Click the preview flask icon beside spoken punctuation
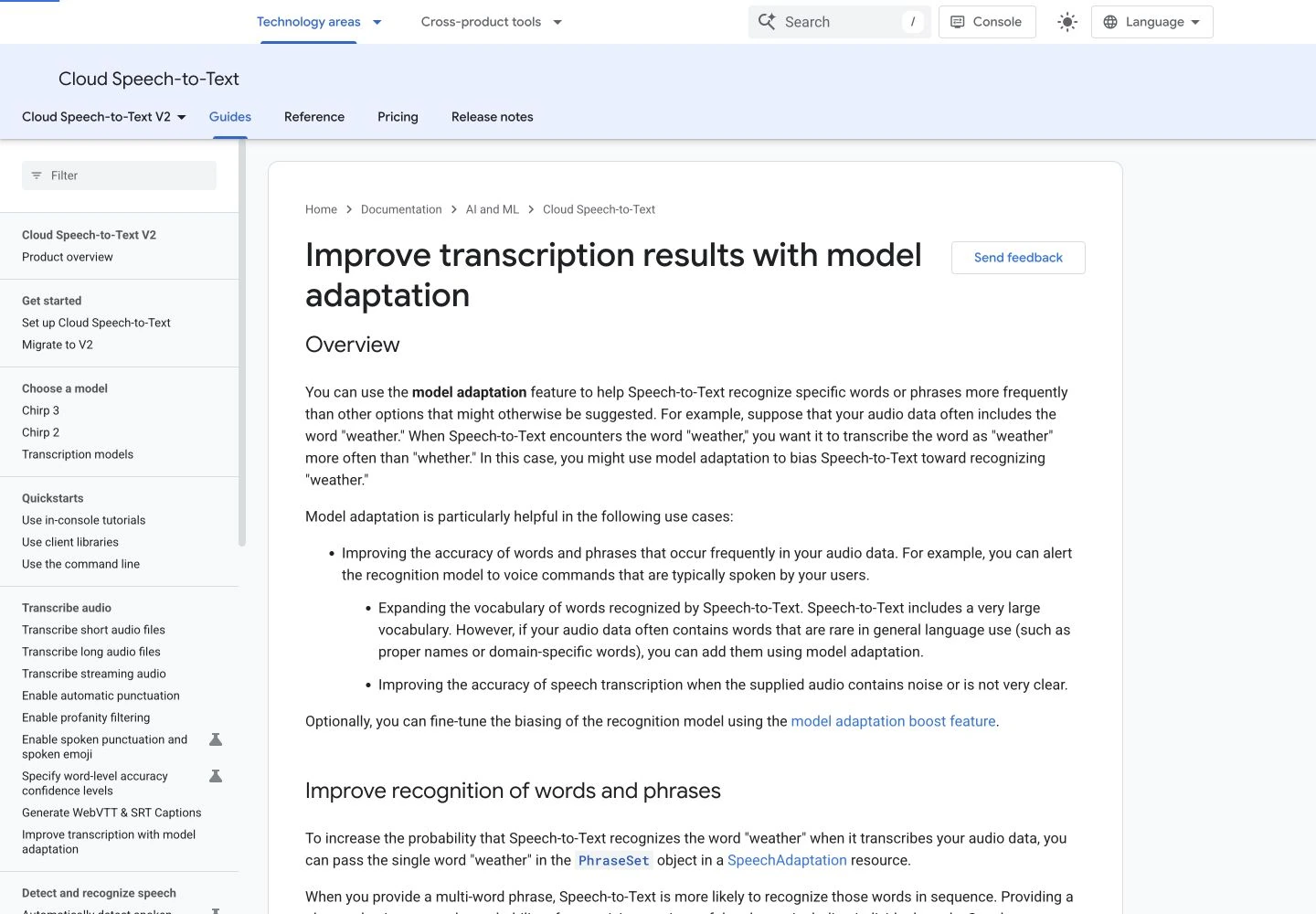 point(216,739)
